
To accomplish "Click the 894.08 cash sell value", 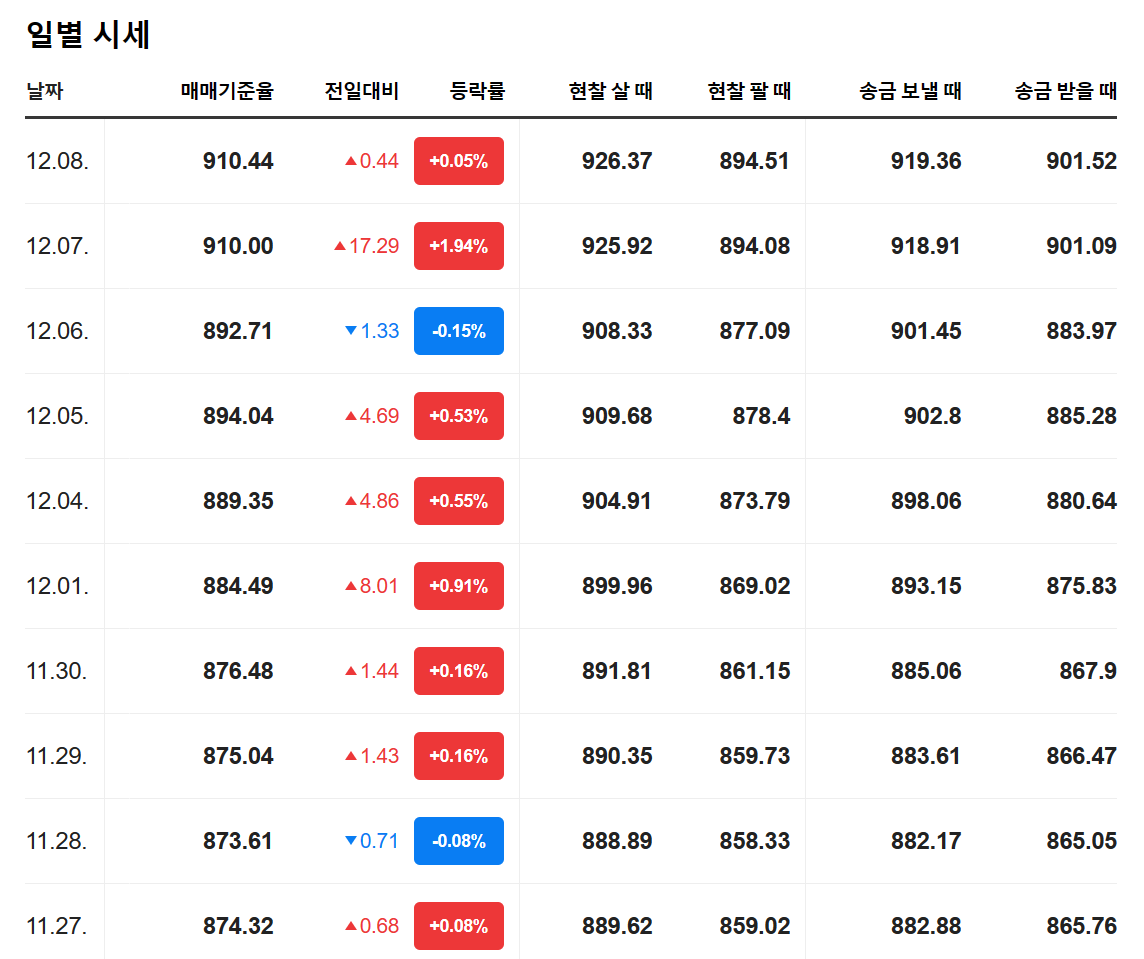I will [754, 246].
